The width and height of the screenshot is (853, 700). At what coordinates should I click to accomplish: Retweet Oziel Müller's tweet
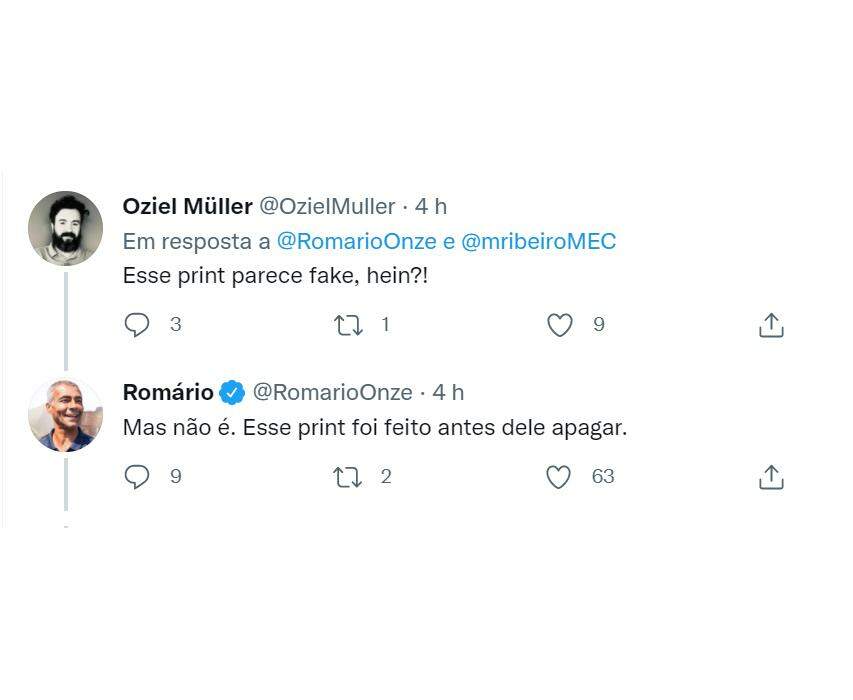(348, 325)
